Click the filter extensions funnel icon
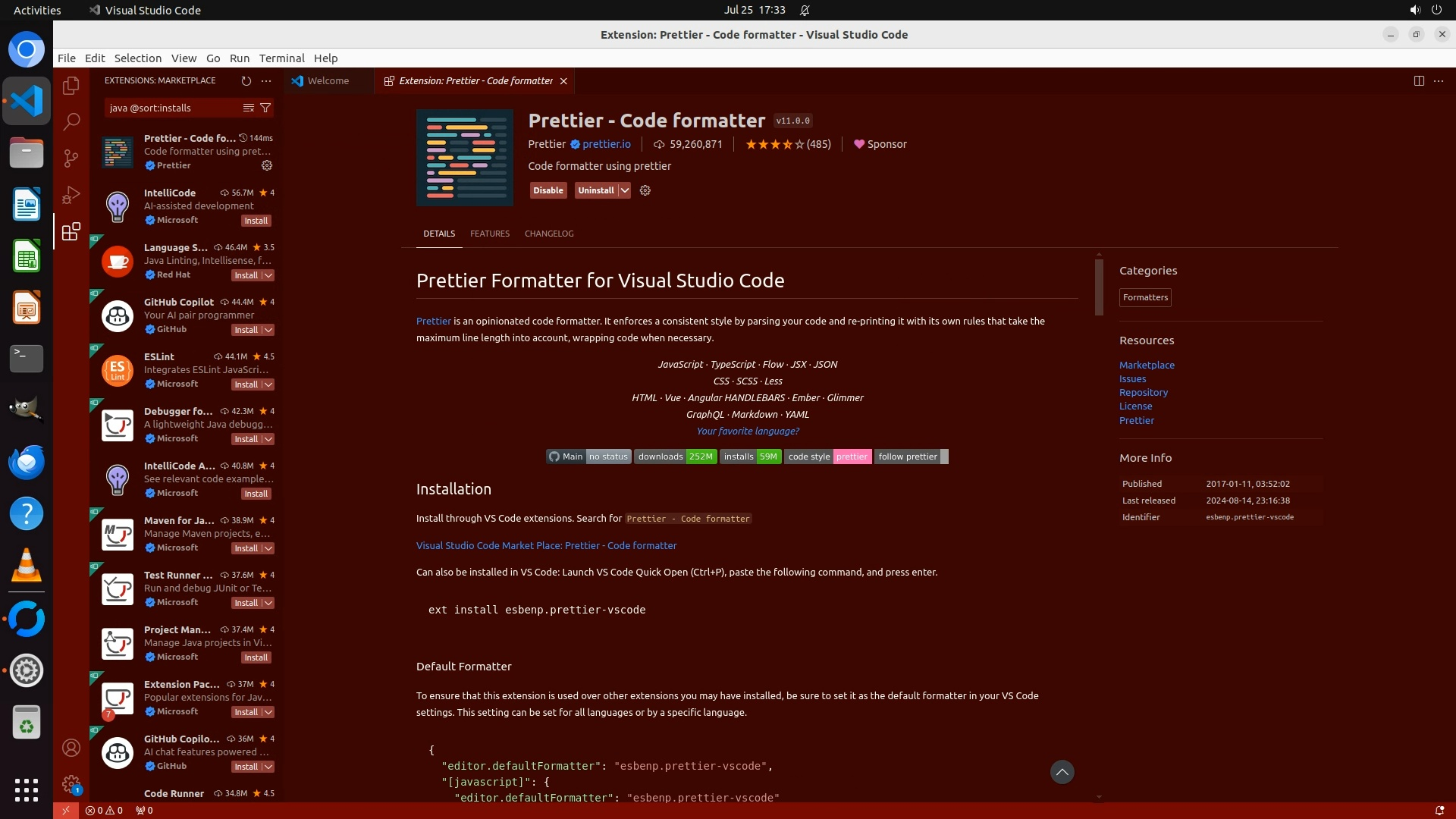1456x819 pixels. [265, 108]
